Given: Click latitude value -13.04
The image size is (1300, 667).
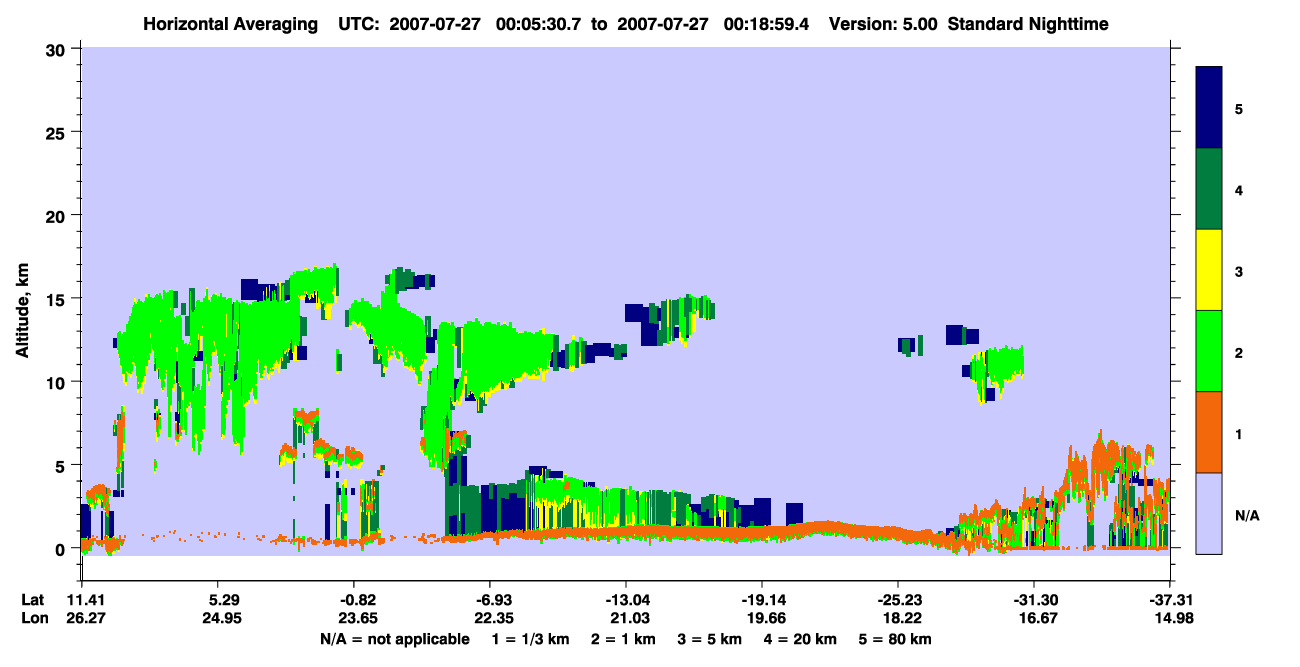Looking at the screenshot, I should [x=627, y=601].
